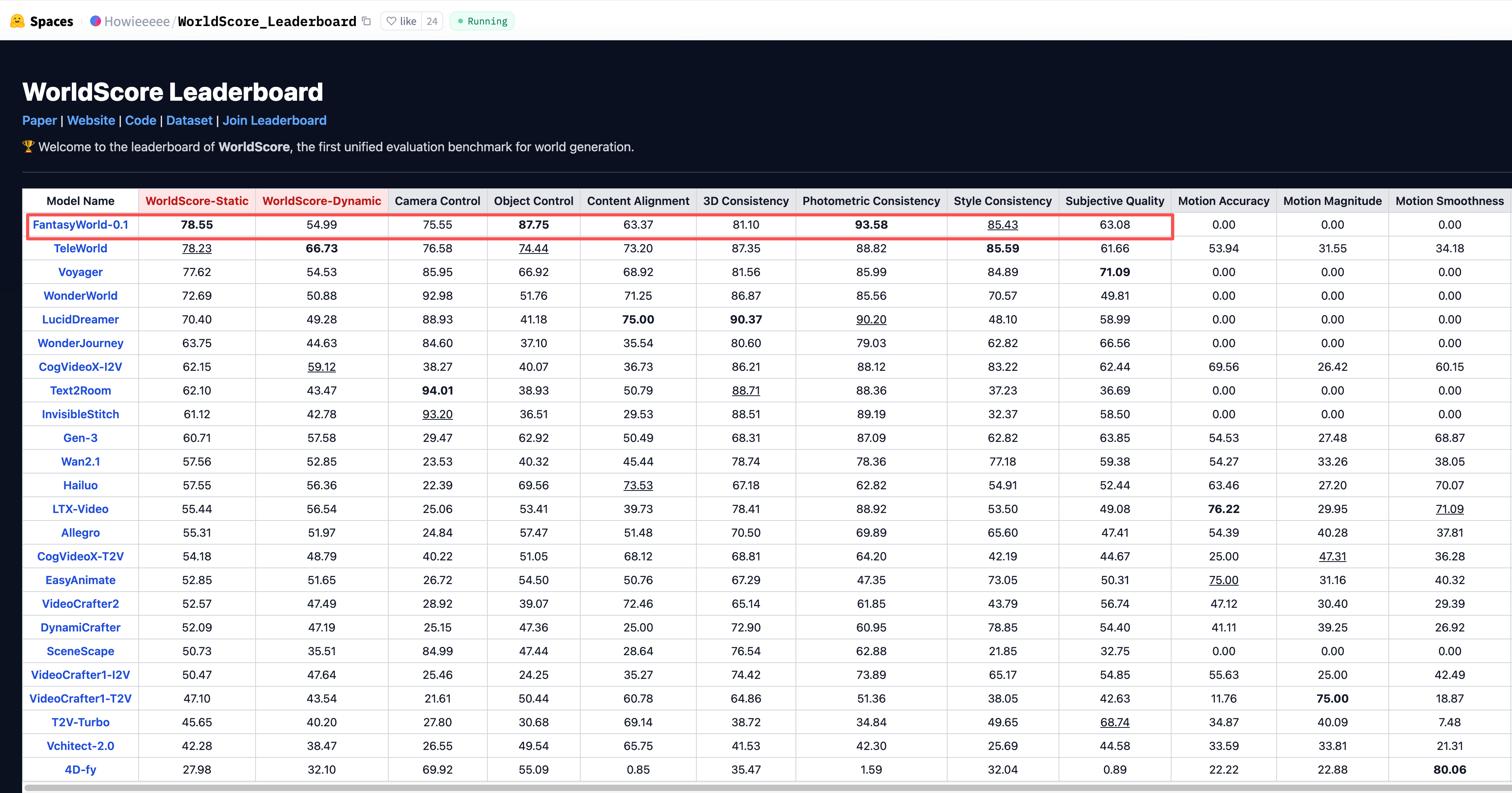
Task: Click the Hugging Face Spaces logo icon
Action: (x=17, y=21)
